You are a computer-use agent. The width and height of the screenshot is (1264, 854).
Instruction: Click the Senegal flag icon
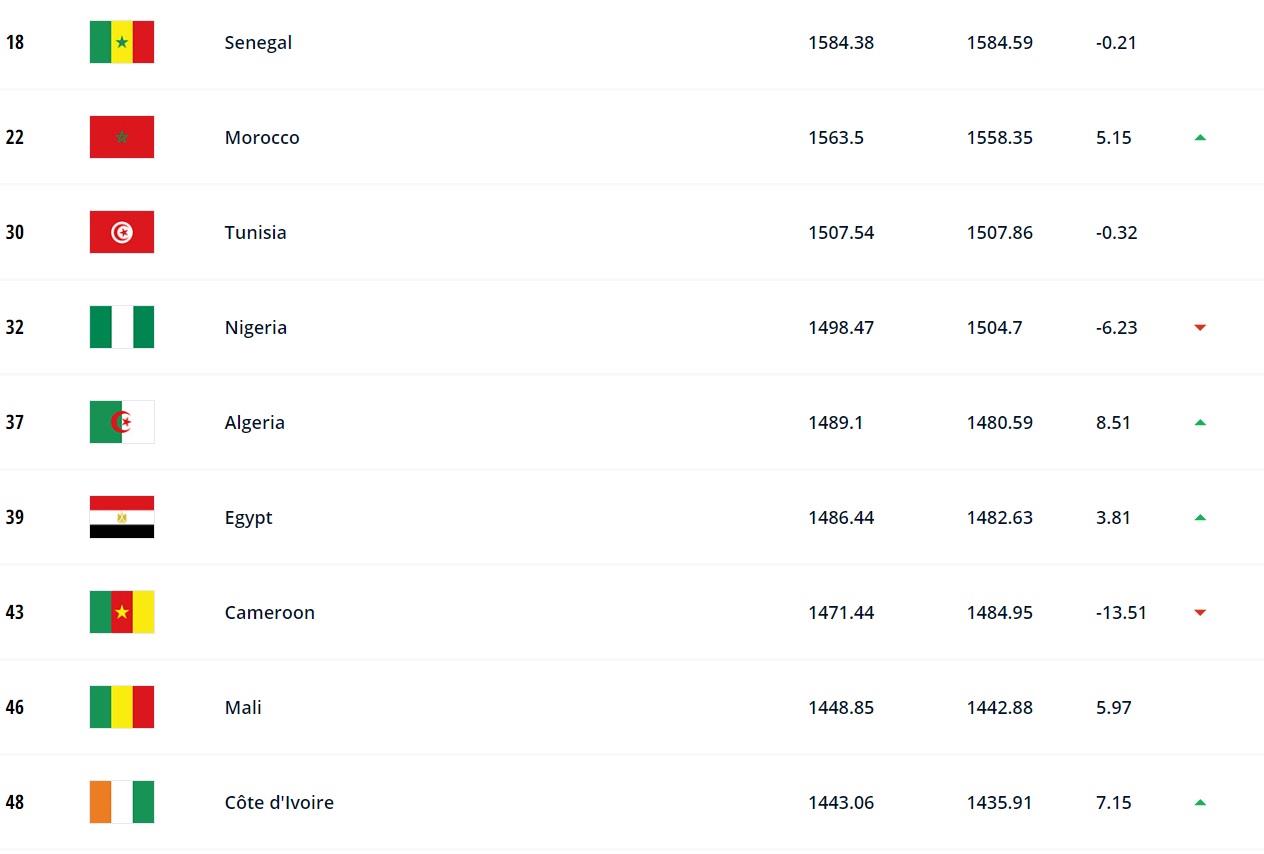point(122,42)
